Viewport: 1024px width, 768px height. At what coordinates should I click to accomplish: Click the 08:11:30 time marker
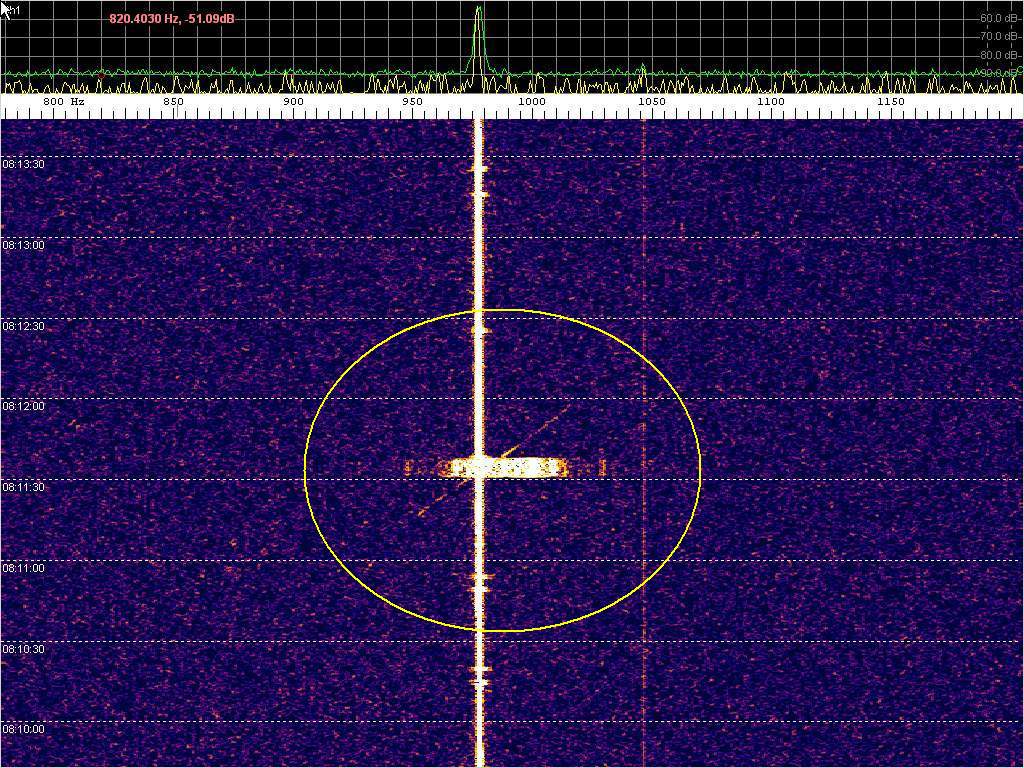(x=22, y=487)
